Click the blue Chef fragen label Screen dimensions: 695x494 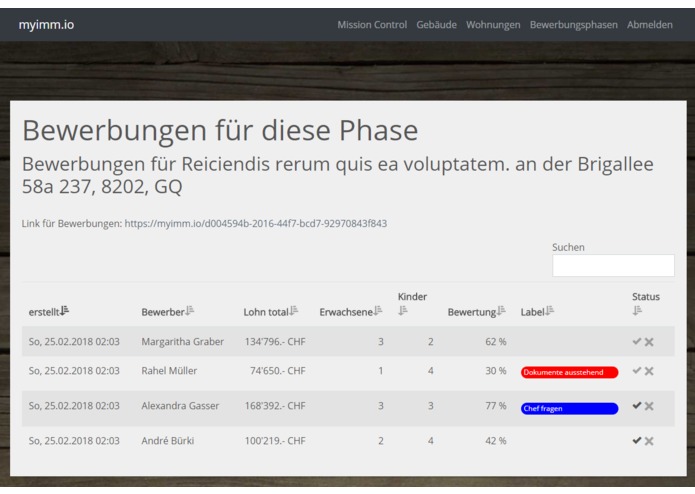[x=570, y=408]
